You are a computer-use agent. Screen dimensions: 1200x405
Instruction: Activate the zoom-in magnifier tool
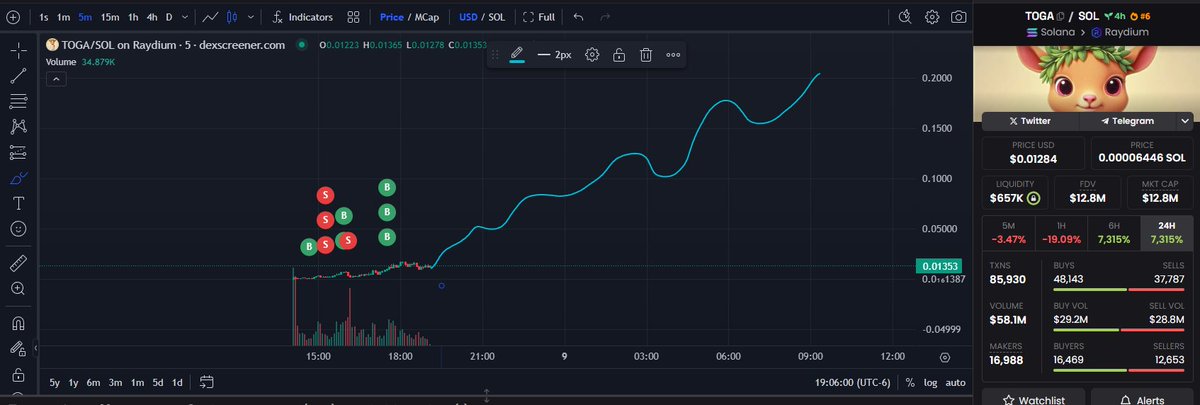(x=18, y=289)
